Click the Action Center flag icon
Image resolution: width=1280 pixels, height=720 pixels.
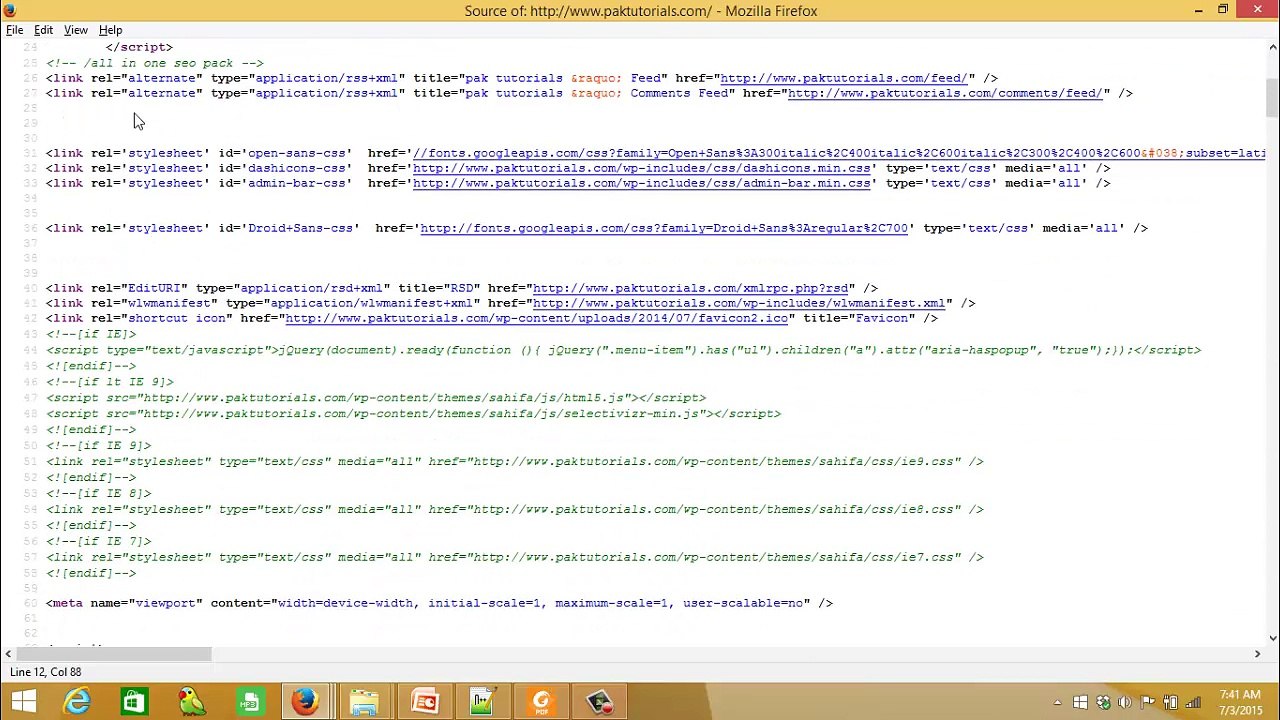coord(1148,703)
